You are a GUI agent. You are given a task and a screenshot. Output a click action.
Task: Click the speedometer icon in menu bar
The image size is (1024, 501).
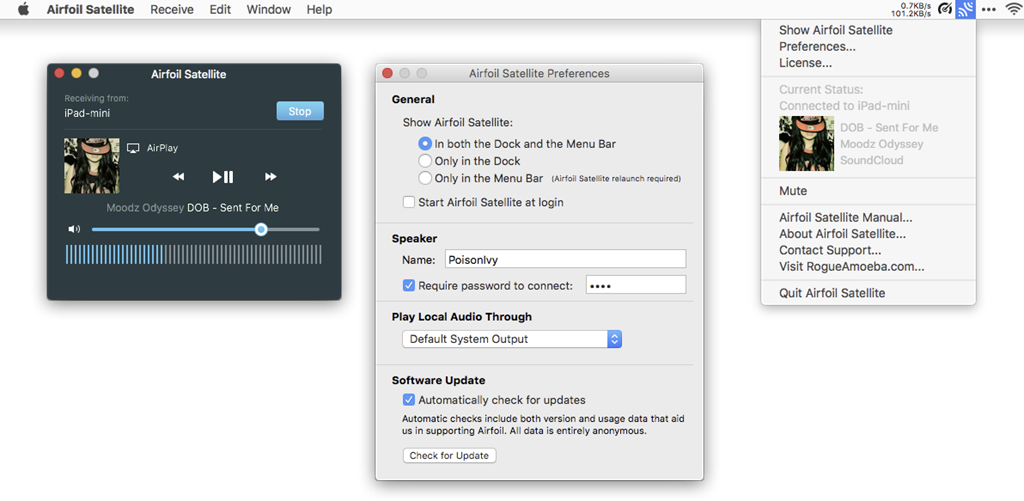pos(944,9)
